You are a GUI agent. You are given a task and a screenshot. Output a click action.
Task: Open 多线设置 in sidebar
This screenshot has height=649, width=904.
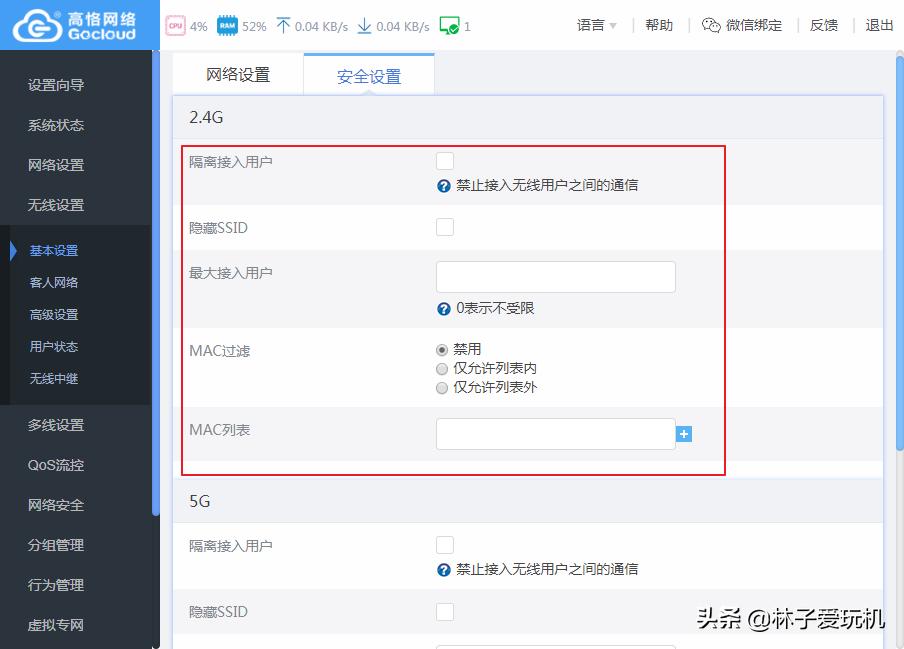point(56,425)
